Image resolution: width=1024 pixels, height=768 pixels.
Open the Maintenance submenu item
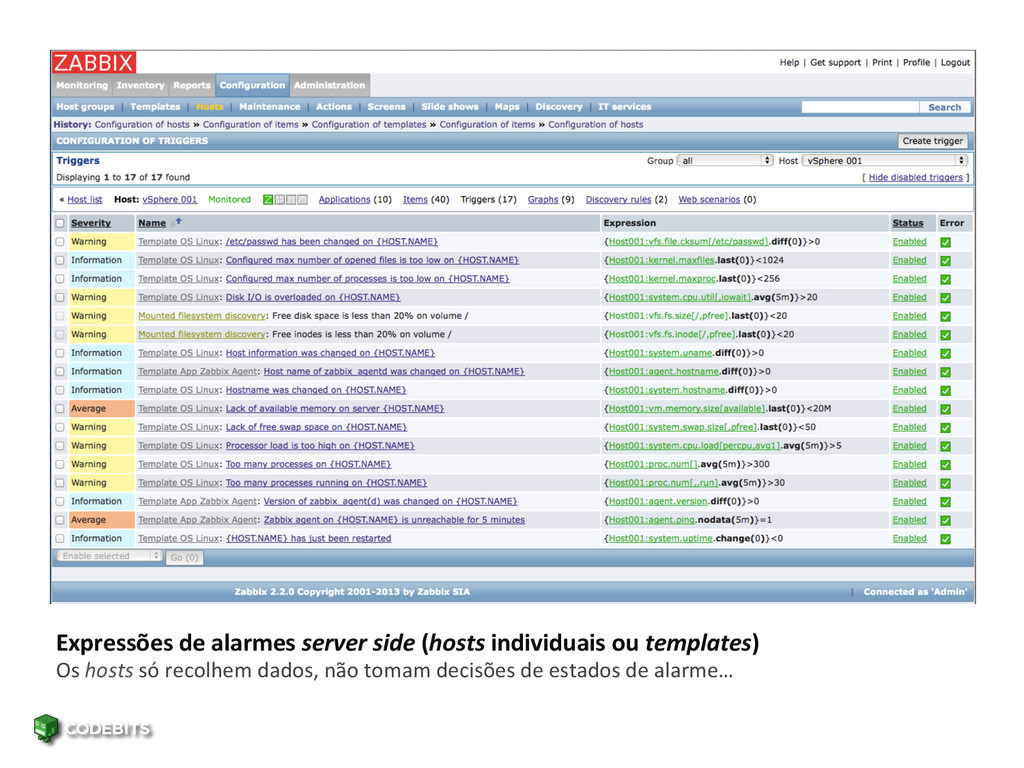(270, 106)
